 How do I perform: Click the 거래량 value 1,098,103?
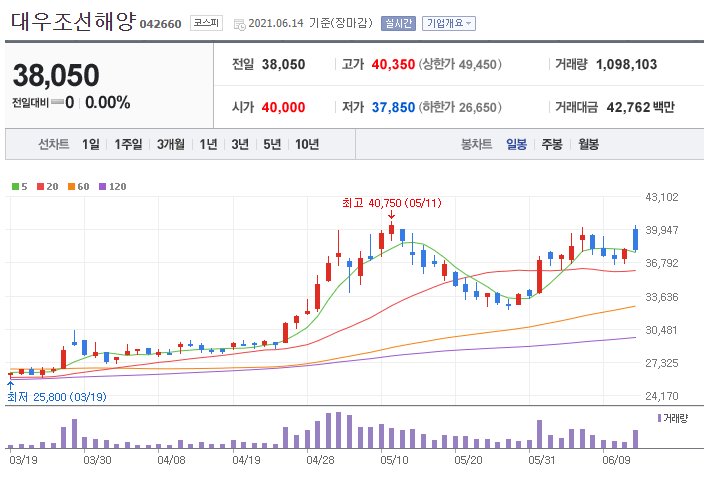(x=626, y=64)
